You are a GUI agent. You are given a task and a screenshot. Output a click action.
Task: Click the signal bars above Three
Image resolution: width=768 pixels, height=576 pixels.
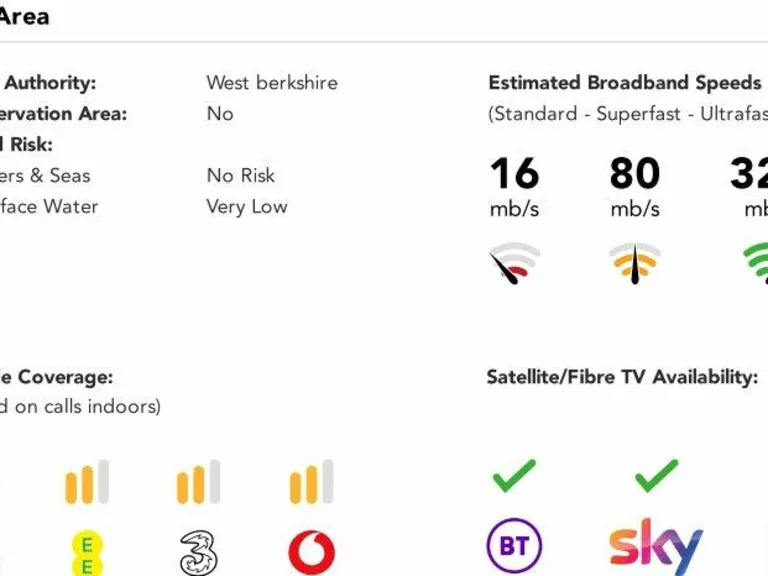pos(199,482)
